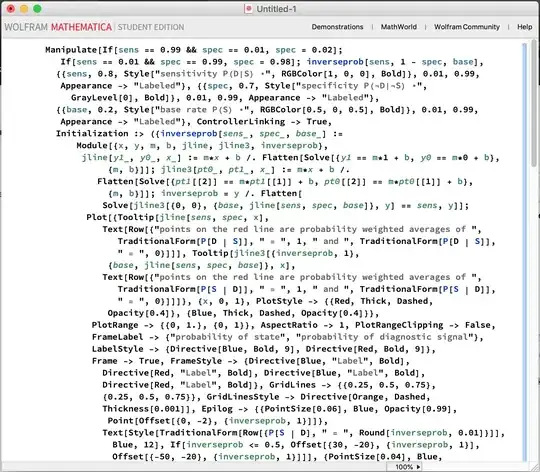Click Thickness[0.001] in the code
The width and height of the screenshot is (540, 472).
[x=144, y=409]
